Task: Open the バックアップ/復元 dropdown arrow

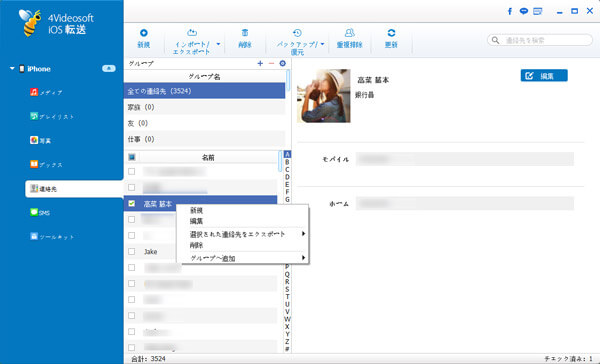Action: [322, 44]
